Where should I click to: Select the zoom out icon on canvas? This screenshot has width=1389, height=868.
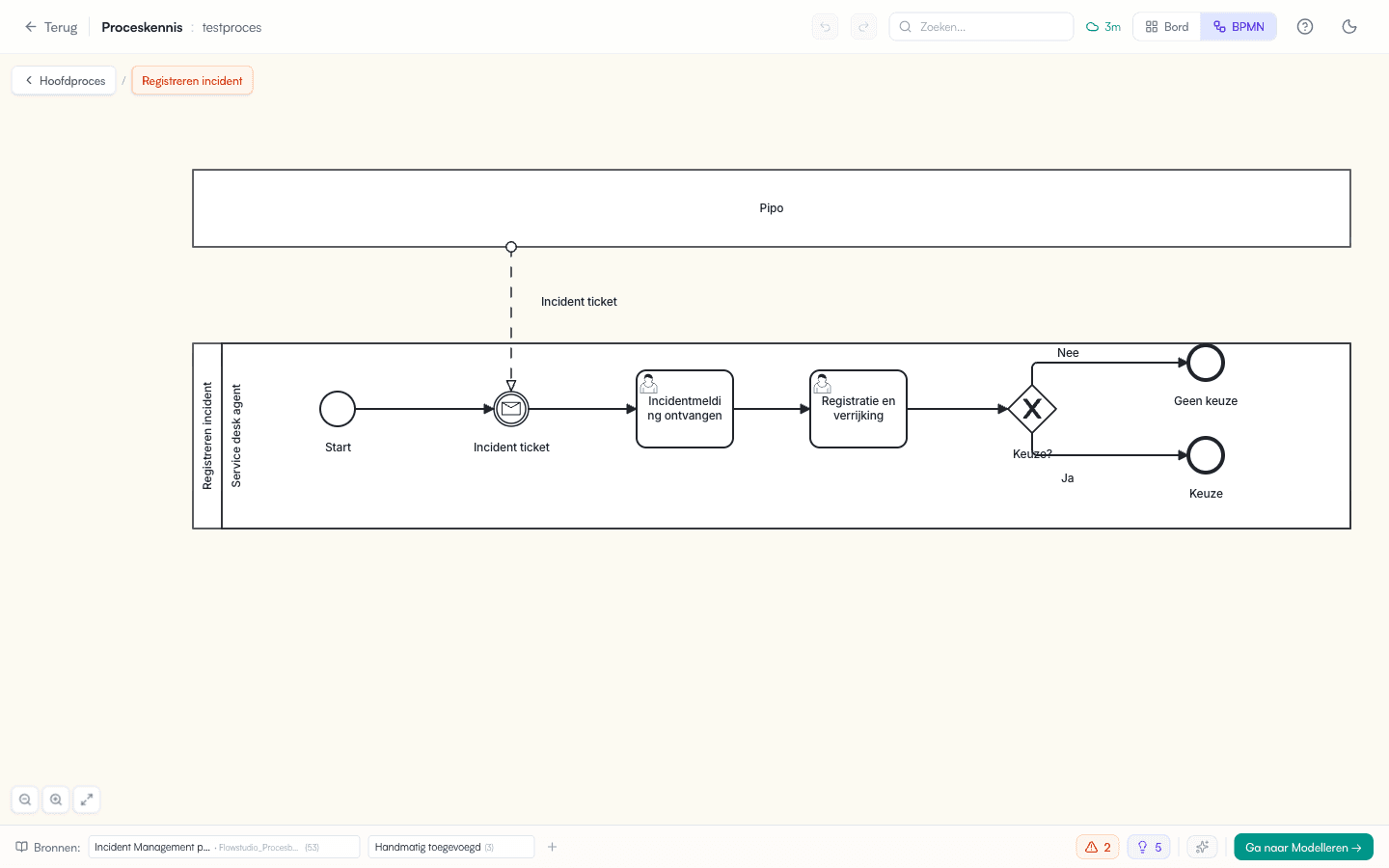(25, 800)
